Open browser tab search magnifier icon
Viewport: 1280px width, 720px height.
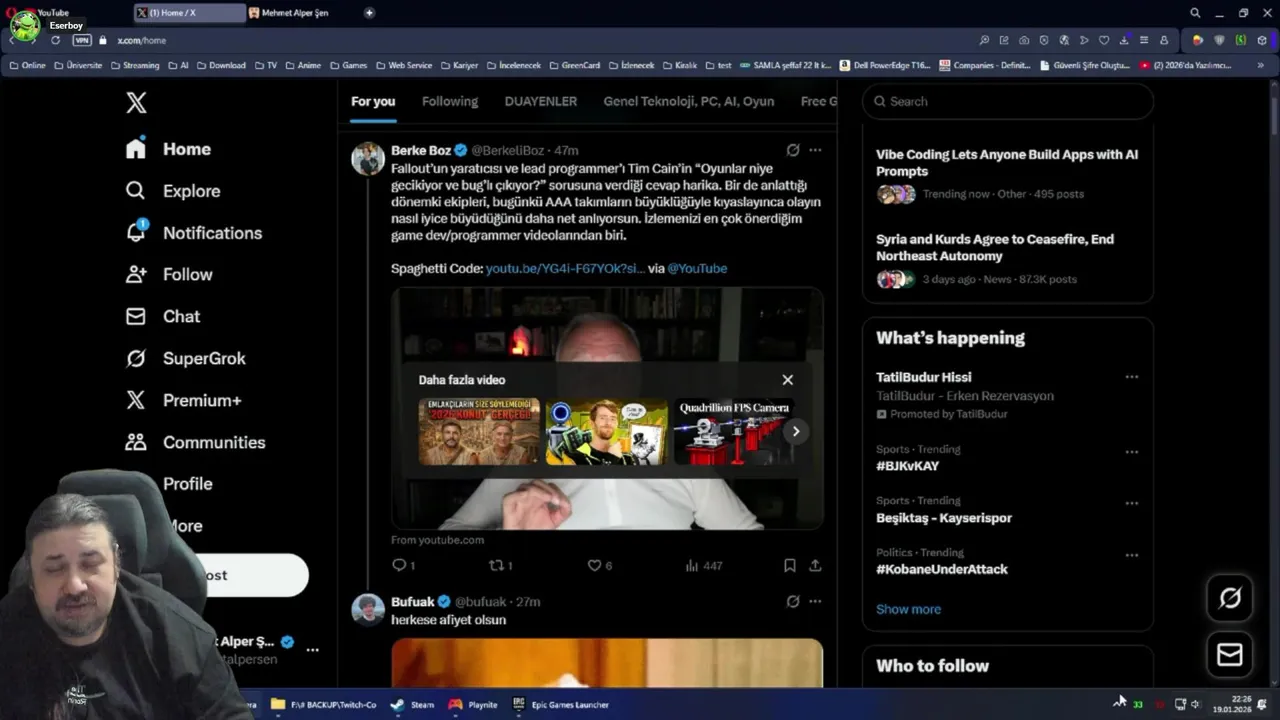(1195, 13)
